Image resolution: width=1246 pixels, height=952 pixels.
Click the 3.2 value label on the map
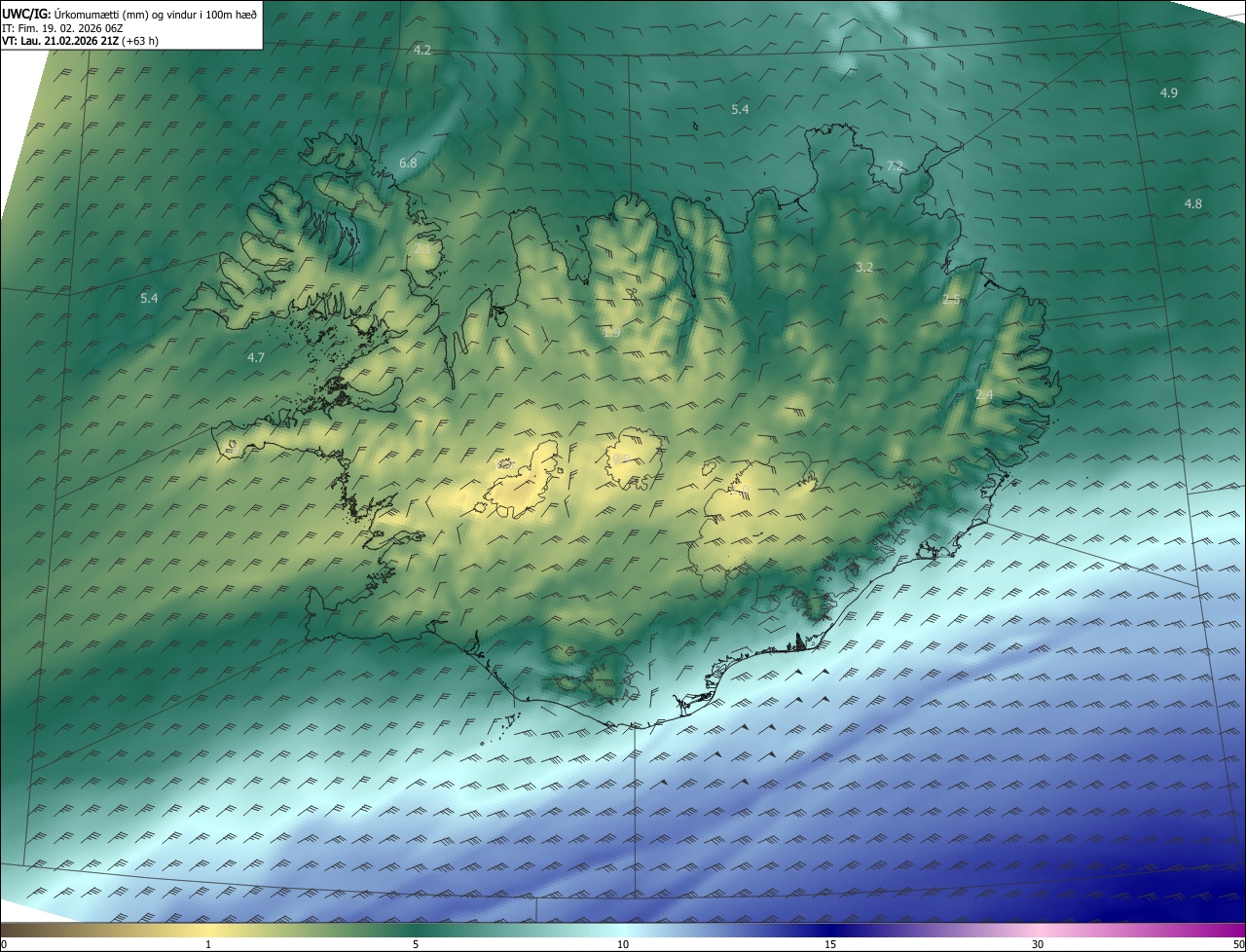864,267
